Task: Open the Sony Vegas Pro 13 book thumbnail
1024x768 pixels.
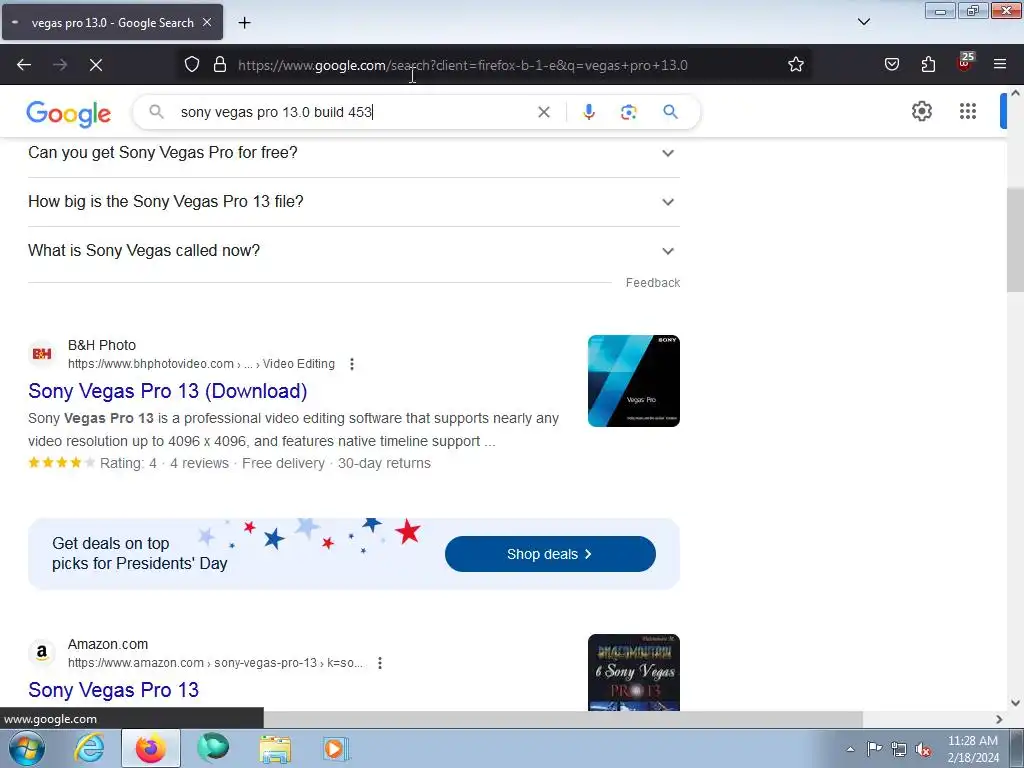Action: [633, 672]
